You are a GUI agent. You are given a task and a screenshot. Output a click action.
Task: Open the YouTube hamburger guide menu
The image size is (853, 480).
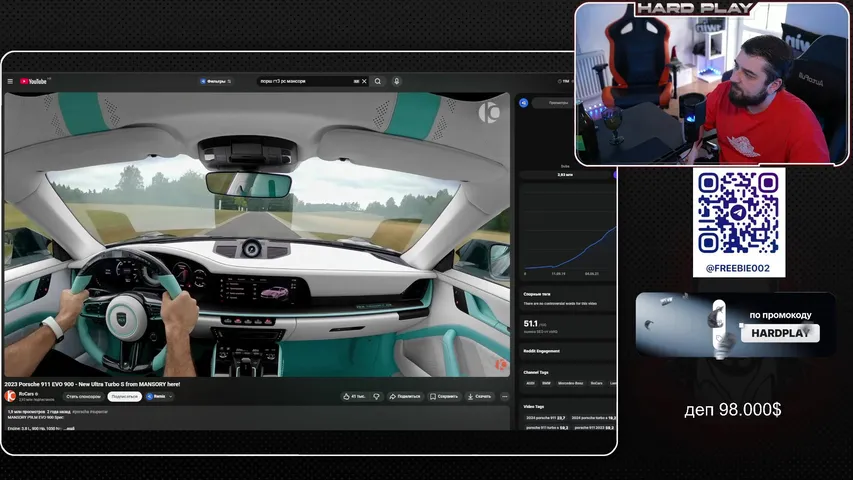(10, 81)
